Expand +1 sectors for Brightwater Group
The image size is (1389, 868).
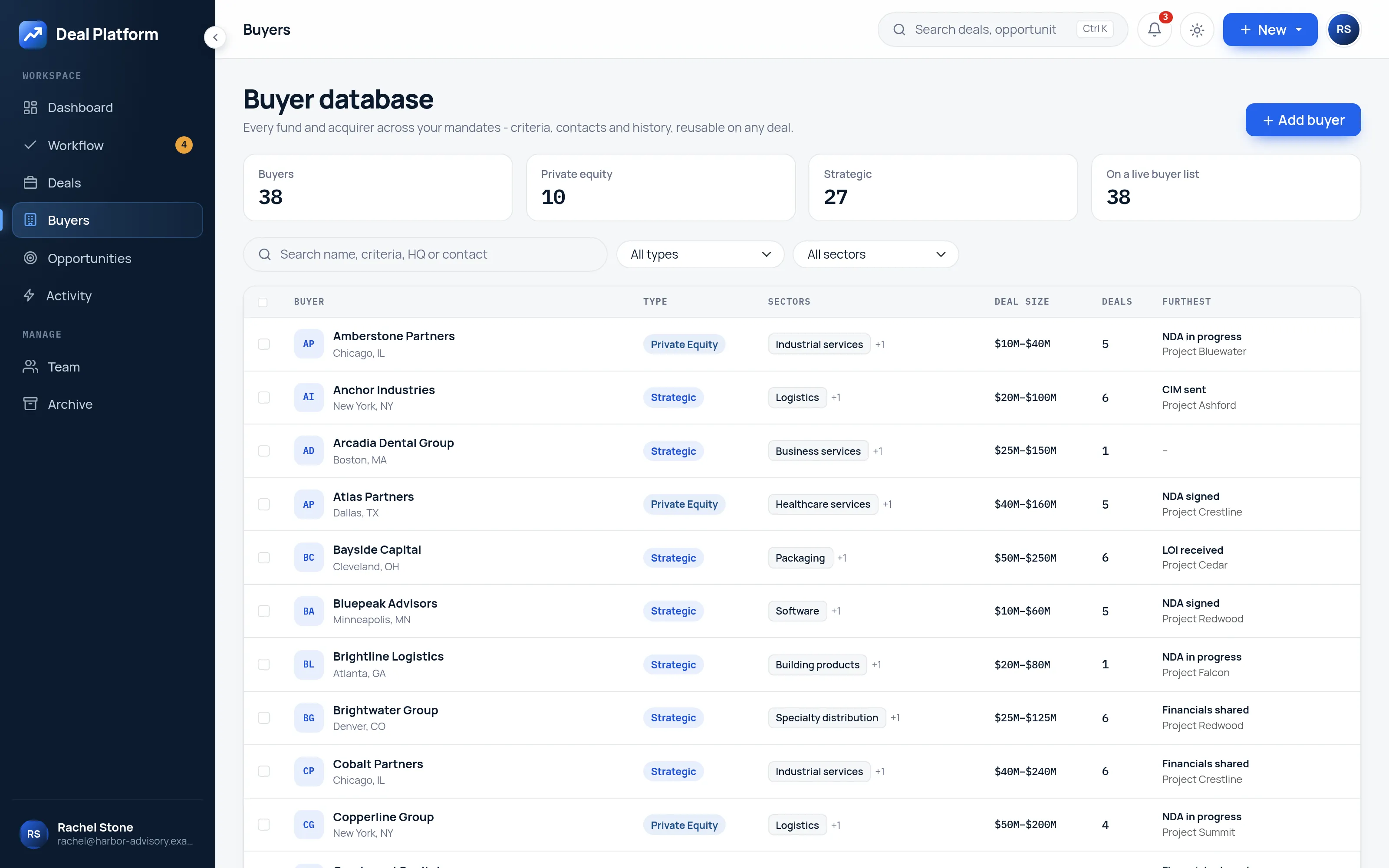(x=895, y=717)
